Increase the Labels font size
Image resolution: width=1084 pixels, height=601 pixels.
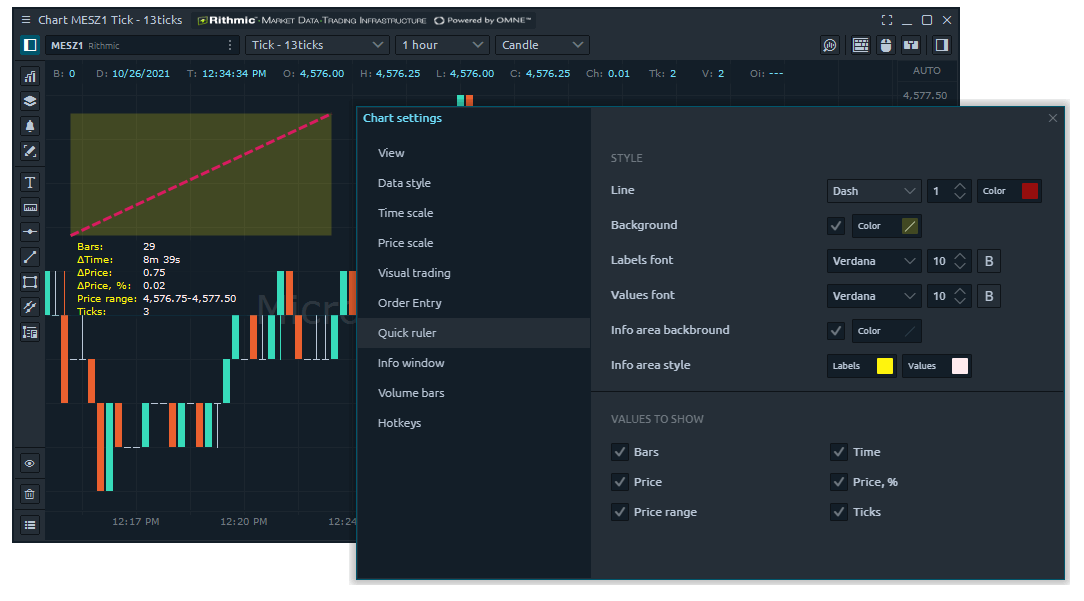click(960, 256)
